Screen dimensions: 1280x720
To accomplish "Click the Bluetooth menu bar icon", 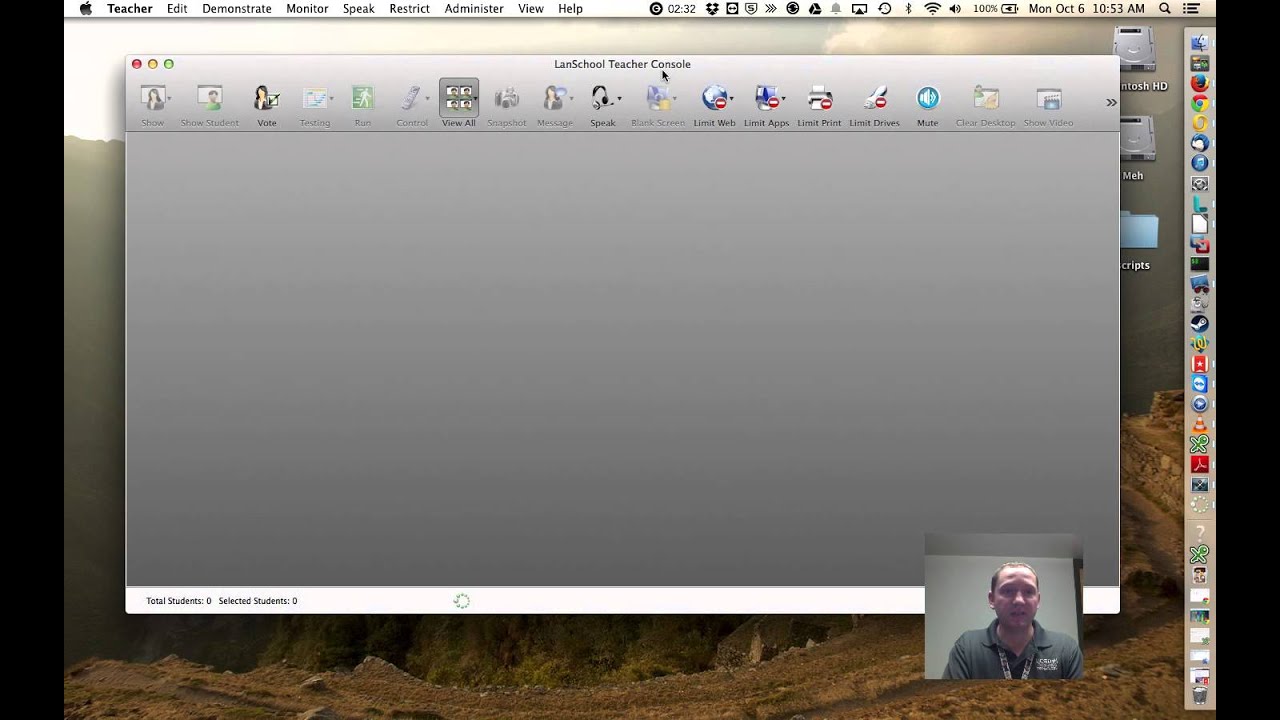I will pyautogui.click(x=908, y=8).
